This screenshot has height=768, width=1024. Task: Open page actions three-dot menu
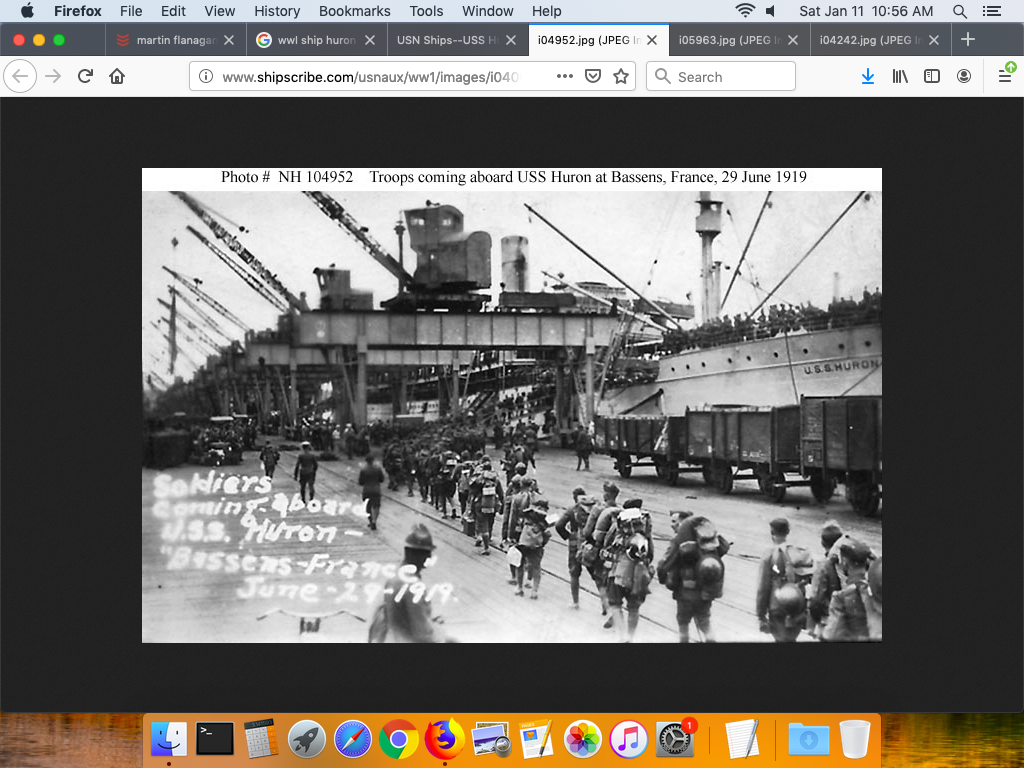565,76
